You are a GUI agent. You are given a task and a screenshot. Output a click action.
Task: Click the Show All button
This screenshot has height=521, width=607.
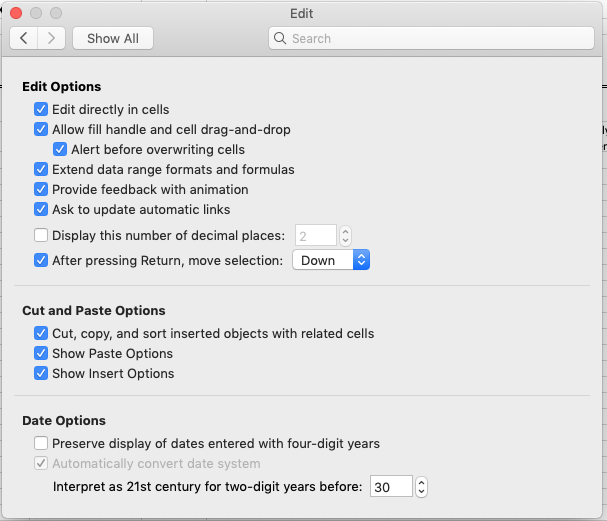click(x=113, y=38)
